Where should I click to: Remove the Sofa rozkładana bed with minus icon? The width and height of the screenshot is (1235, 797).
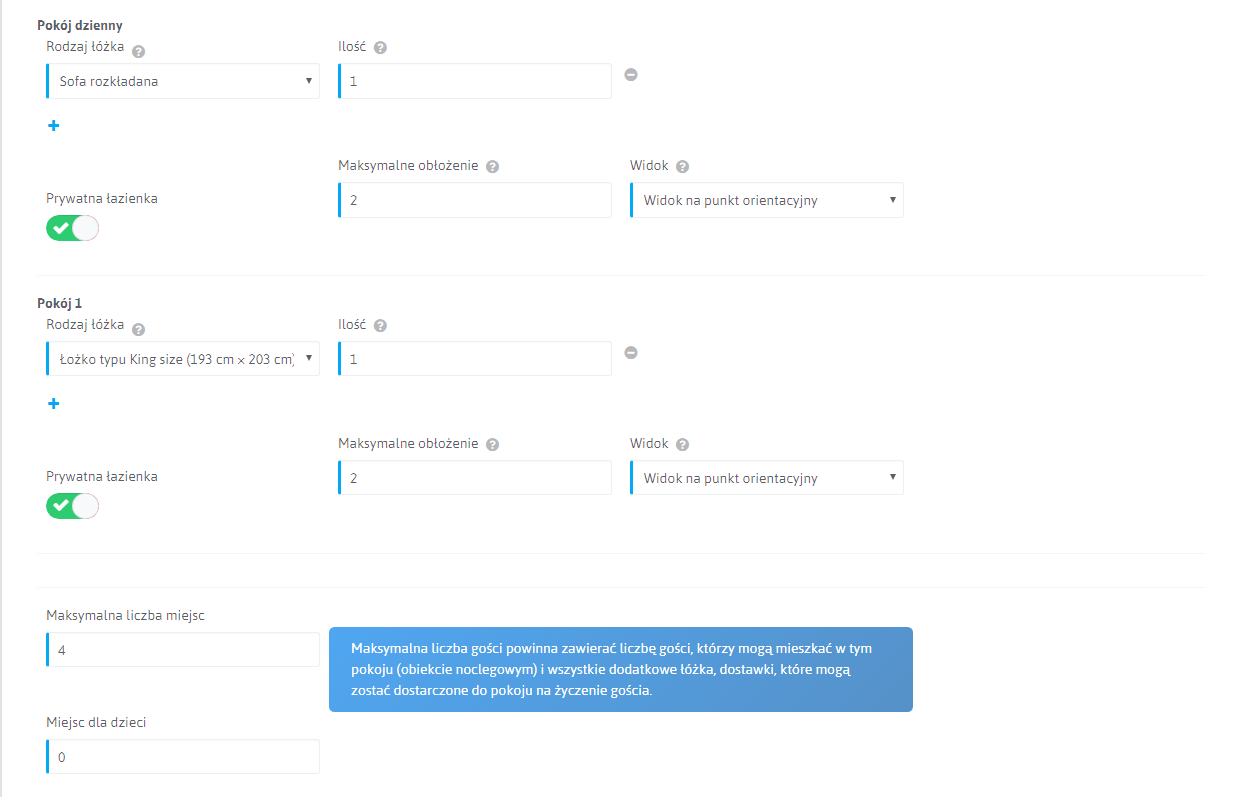[631, 74]
